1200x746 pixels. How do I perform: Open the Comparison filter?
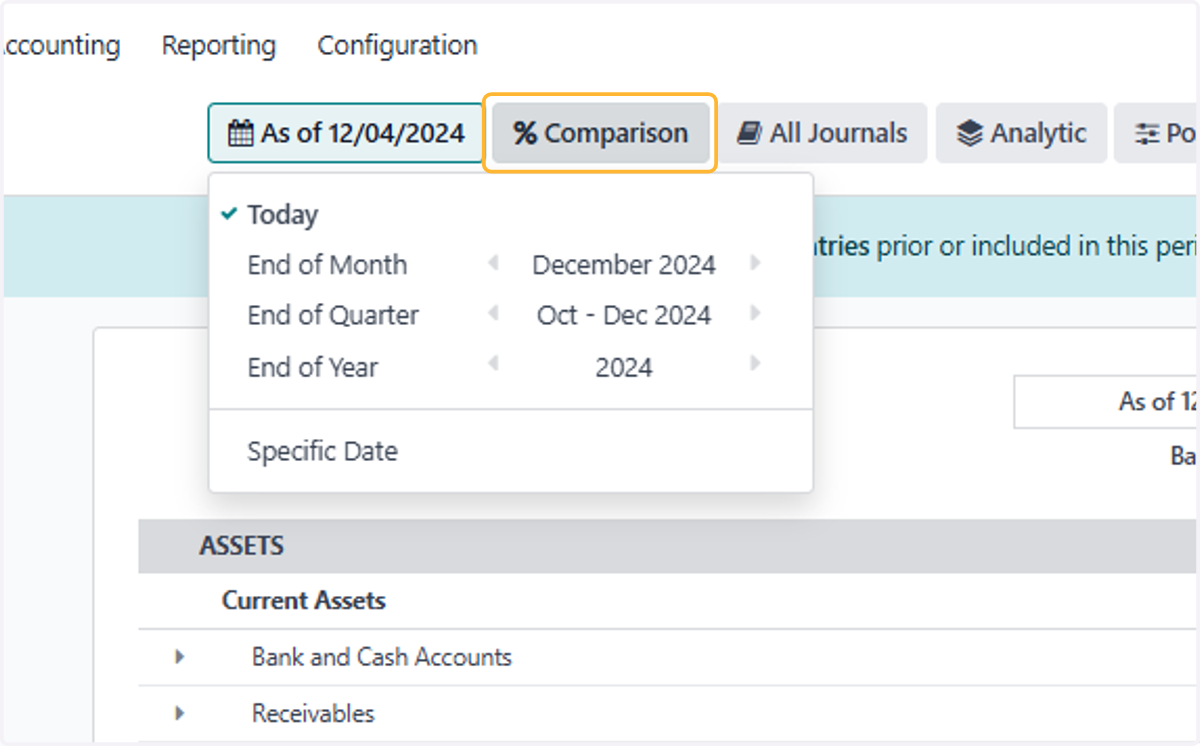pos(600,133)
